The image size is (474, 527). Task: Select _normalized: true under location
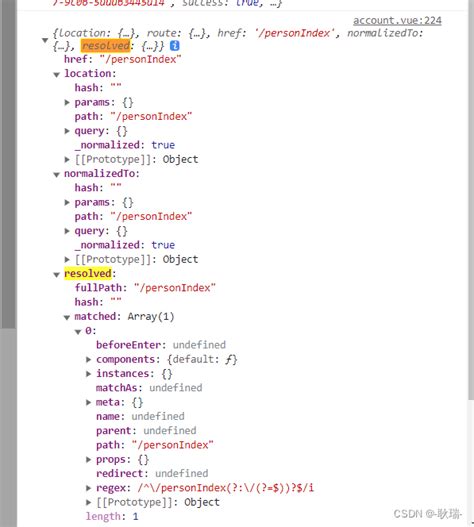click(125, 145)
